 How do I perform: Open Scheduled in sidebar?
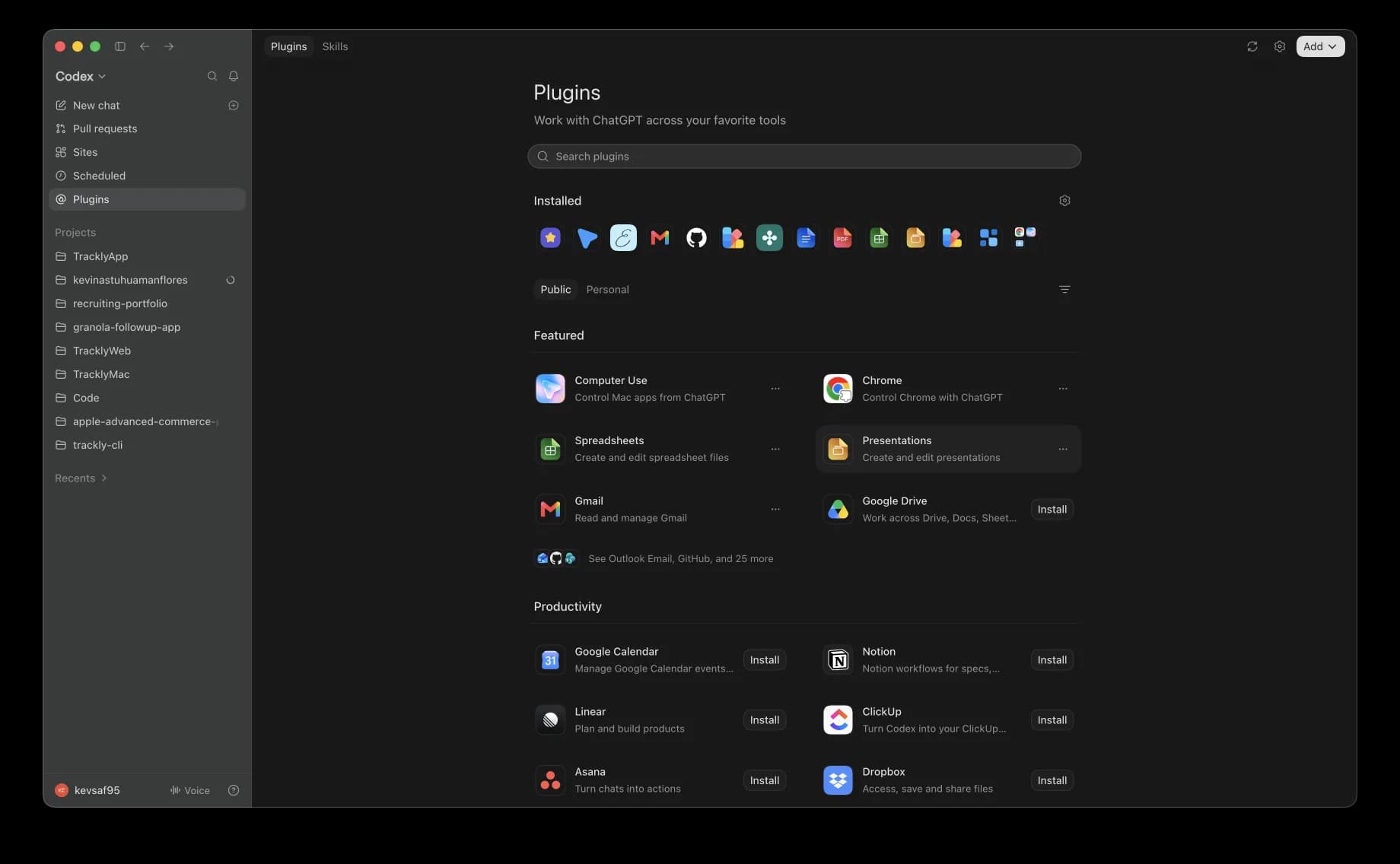coord(147,176)
